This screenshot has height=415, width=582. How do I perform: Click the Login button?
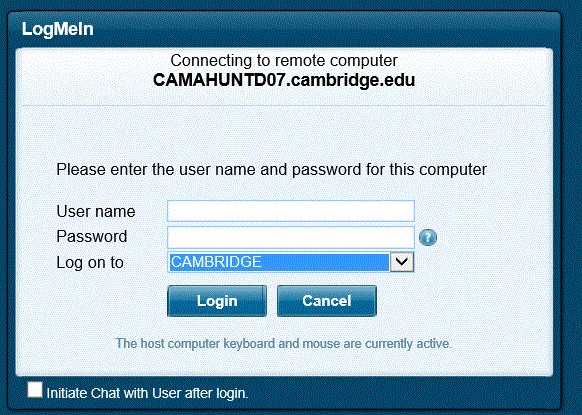(217, 301)
